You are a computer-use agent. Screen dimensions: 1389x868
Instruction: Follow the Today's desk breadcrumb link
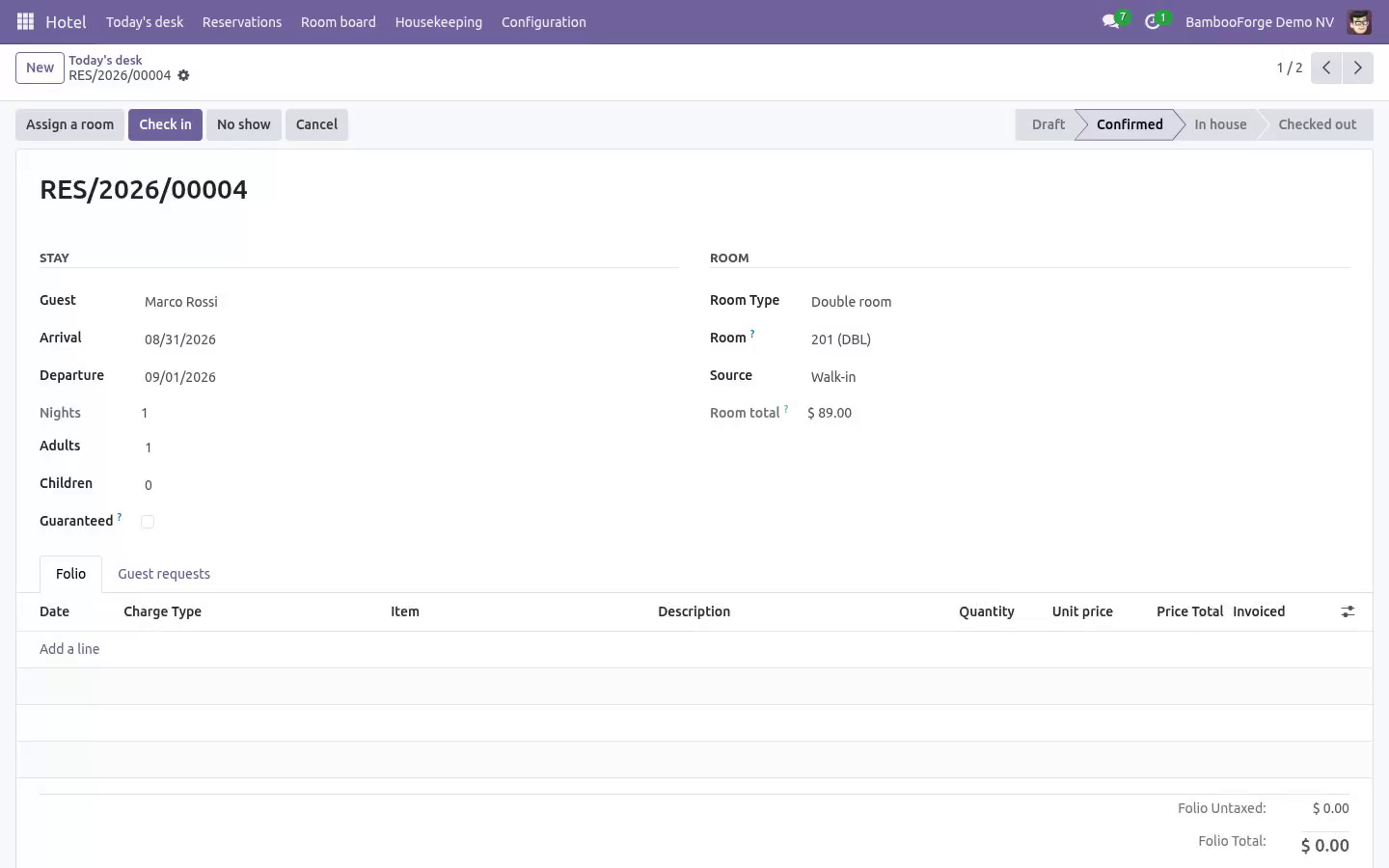tap(105, 60)
